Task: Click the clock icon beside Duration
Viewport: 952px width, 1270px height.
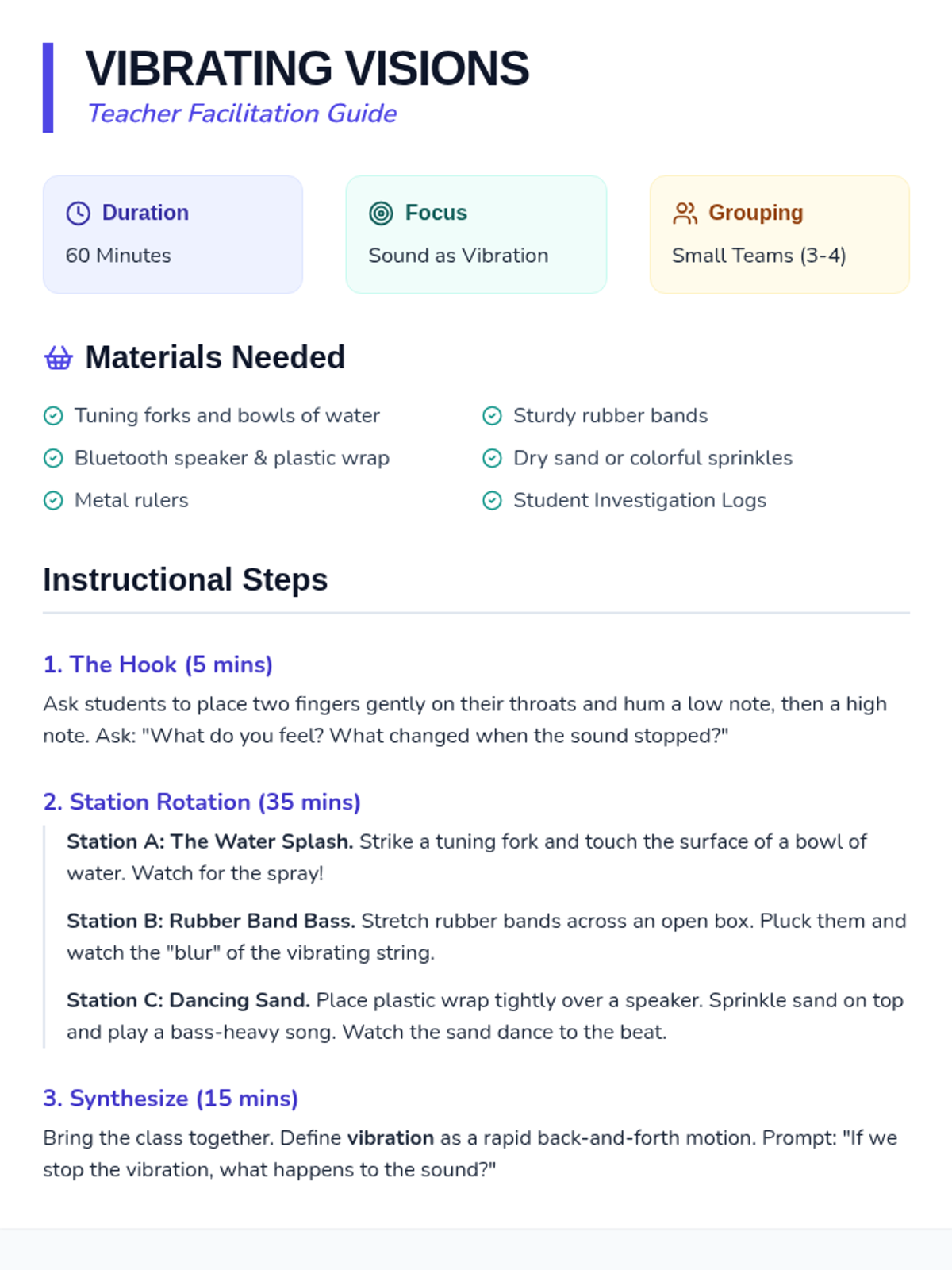Action: tap(78, 213)
